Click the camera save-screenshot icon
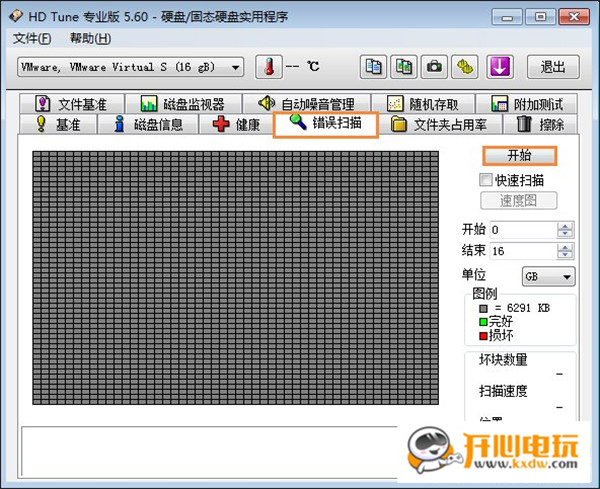This screenshot has width=600, height=489. point(435,67)
